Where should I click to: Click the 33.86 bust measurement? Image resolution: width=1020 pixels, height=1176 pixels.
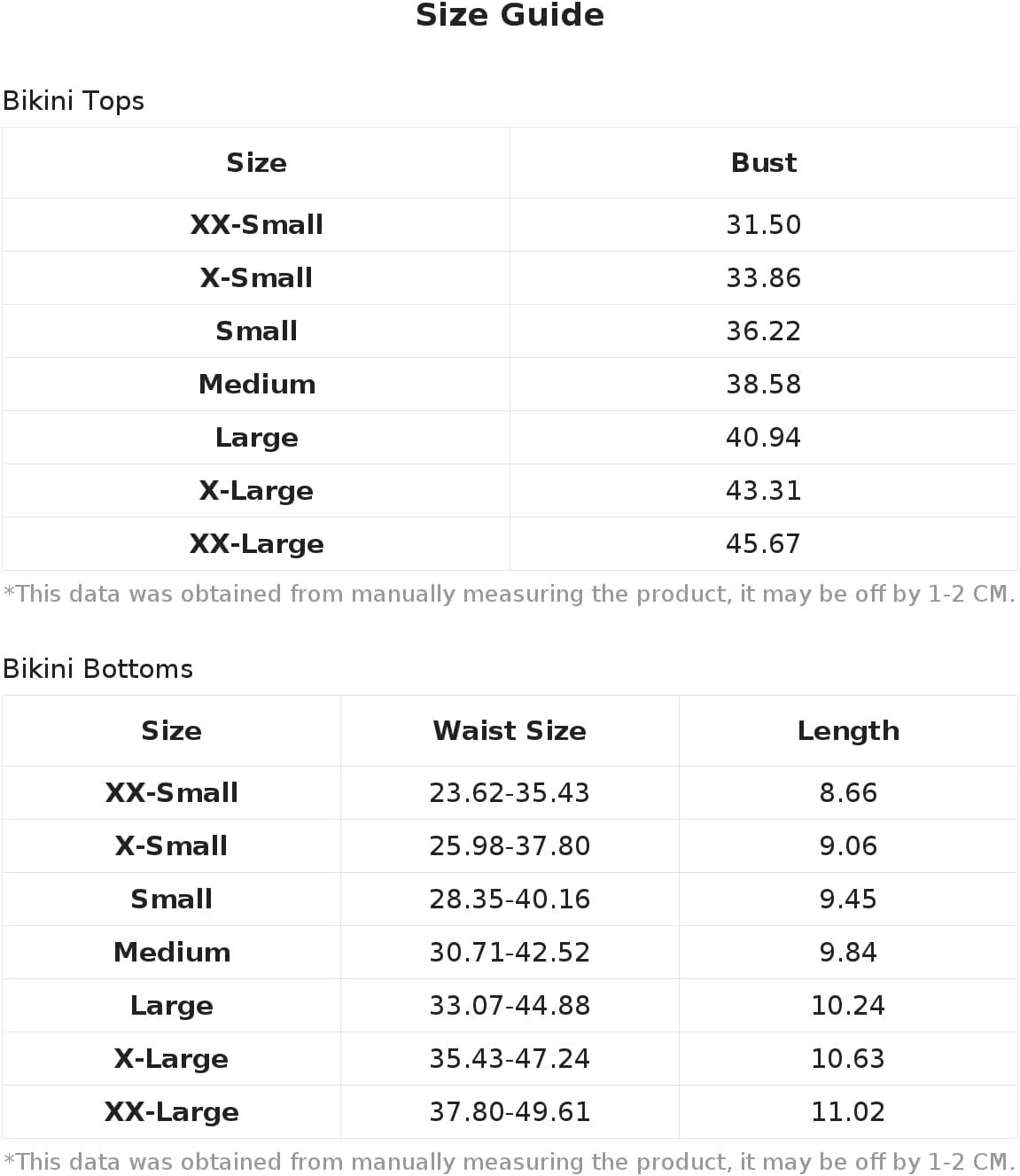[x=763, y=278]
